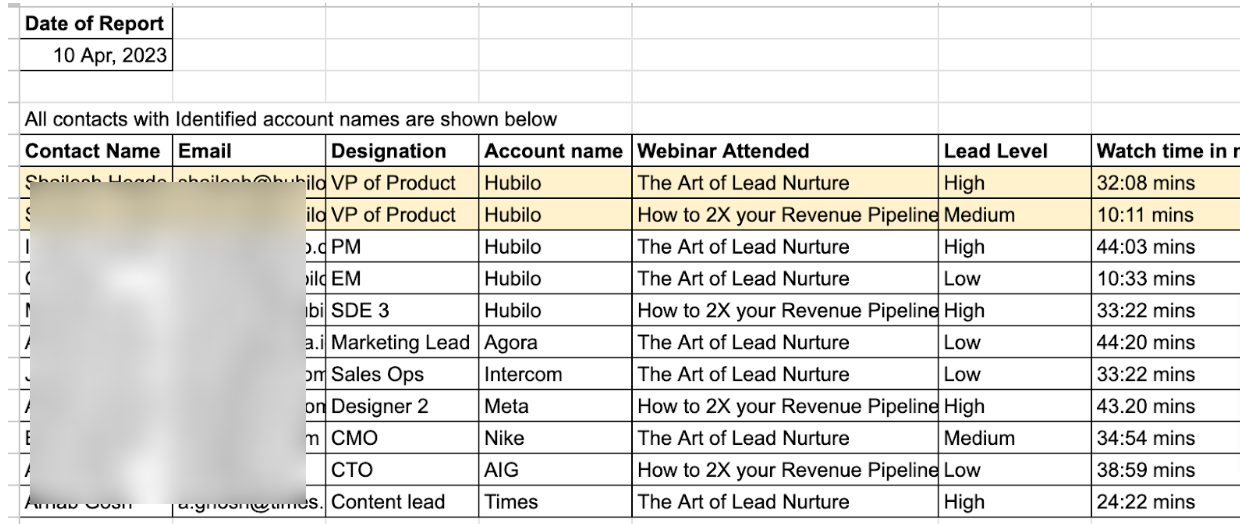Click the Contact Name column header
This screenshot has height=524, width=1240.
click(92, 152)
